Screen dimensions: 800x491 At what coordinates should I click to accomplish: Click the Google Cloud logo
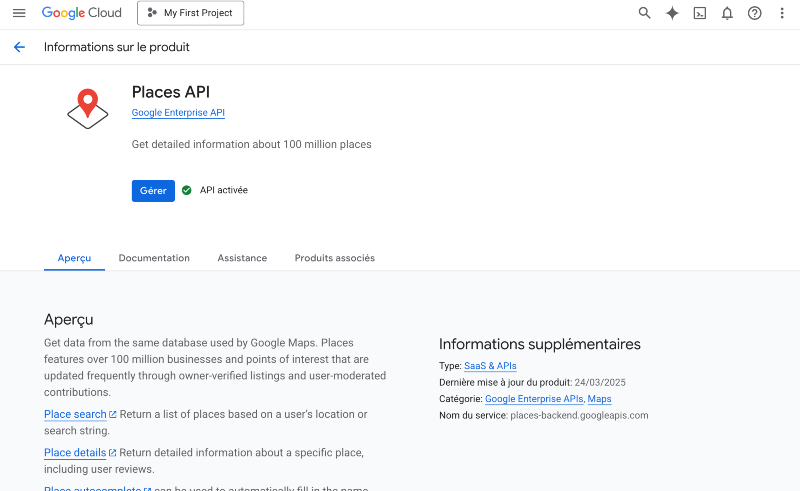click(81, 13)
